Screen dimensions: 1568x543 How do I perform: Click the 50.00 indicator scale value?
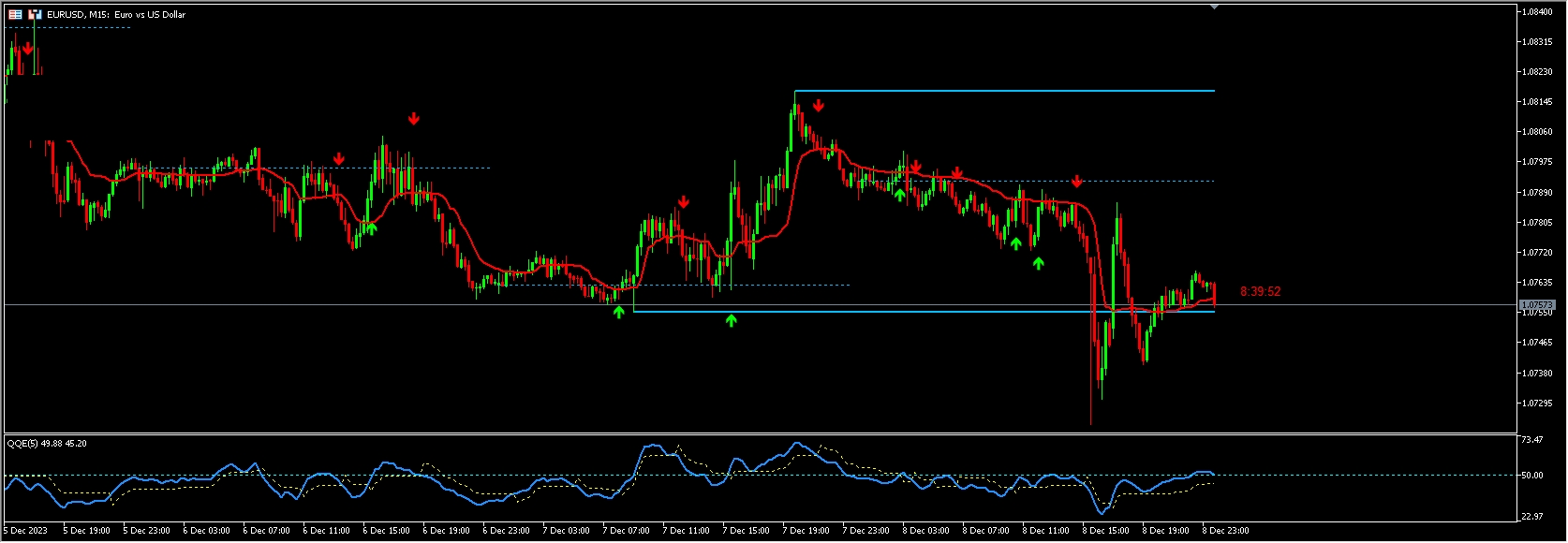click(1532, 476)
